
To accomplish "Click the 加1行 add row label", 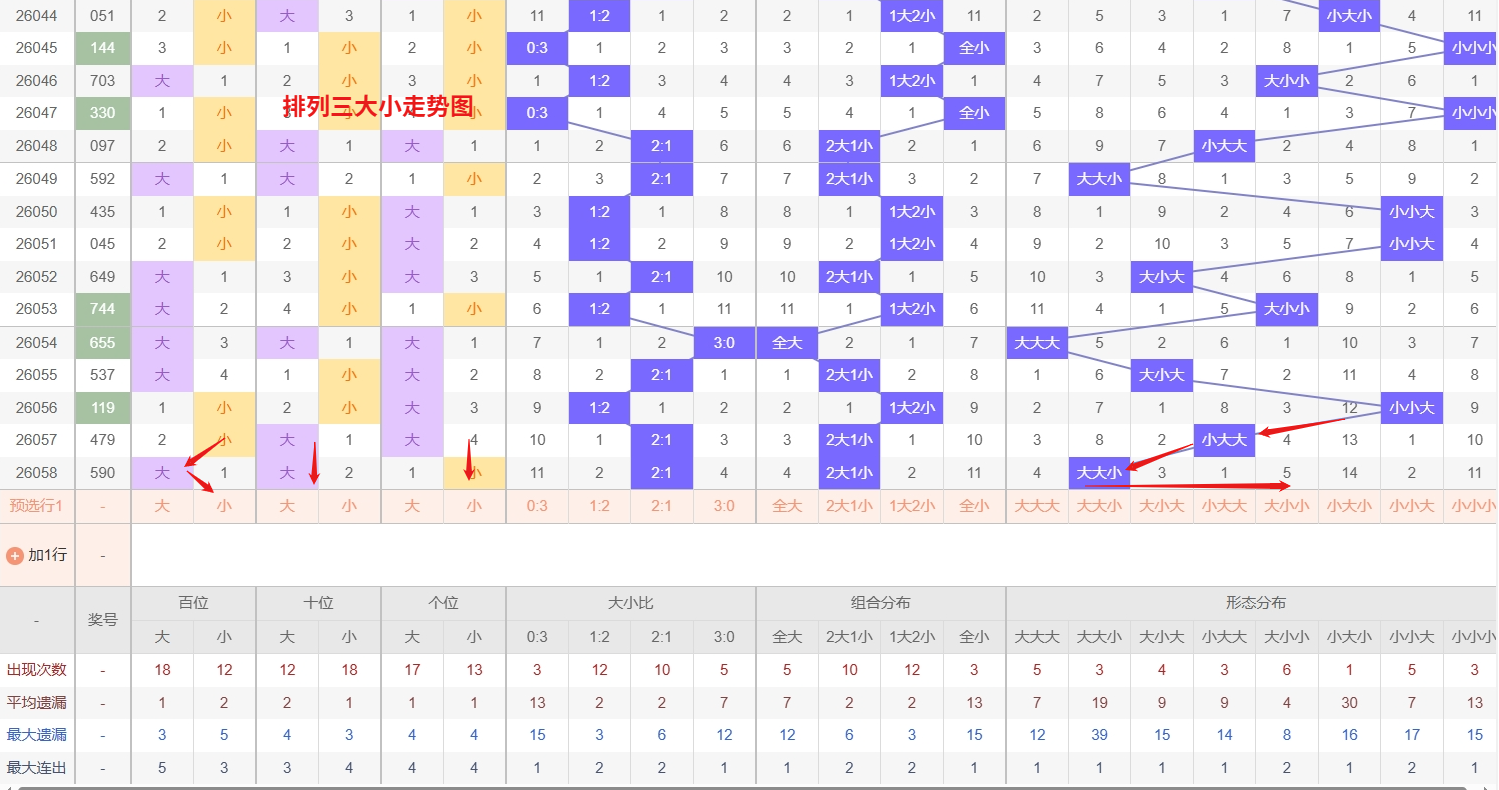I will pos(47,555).
